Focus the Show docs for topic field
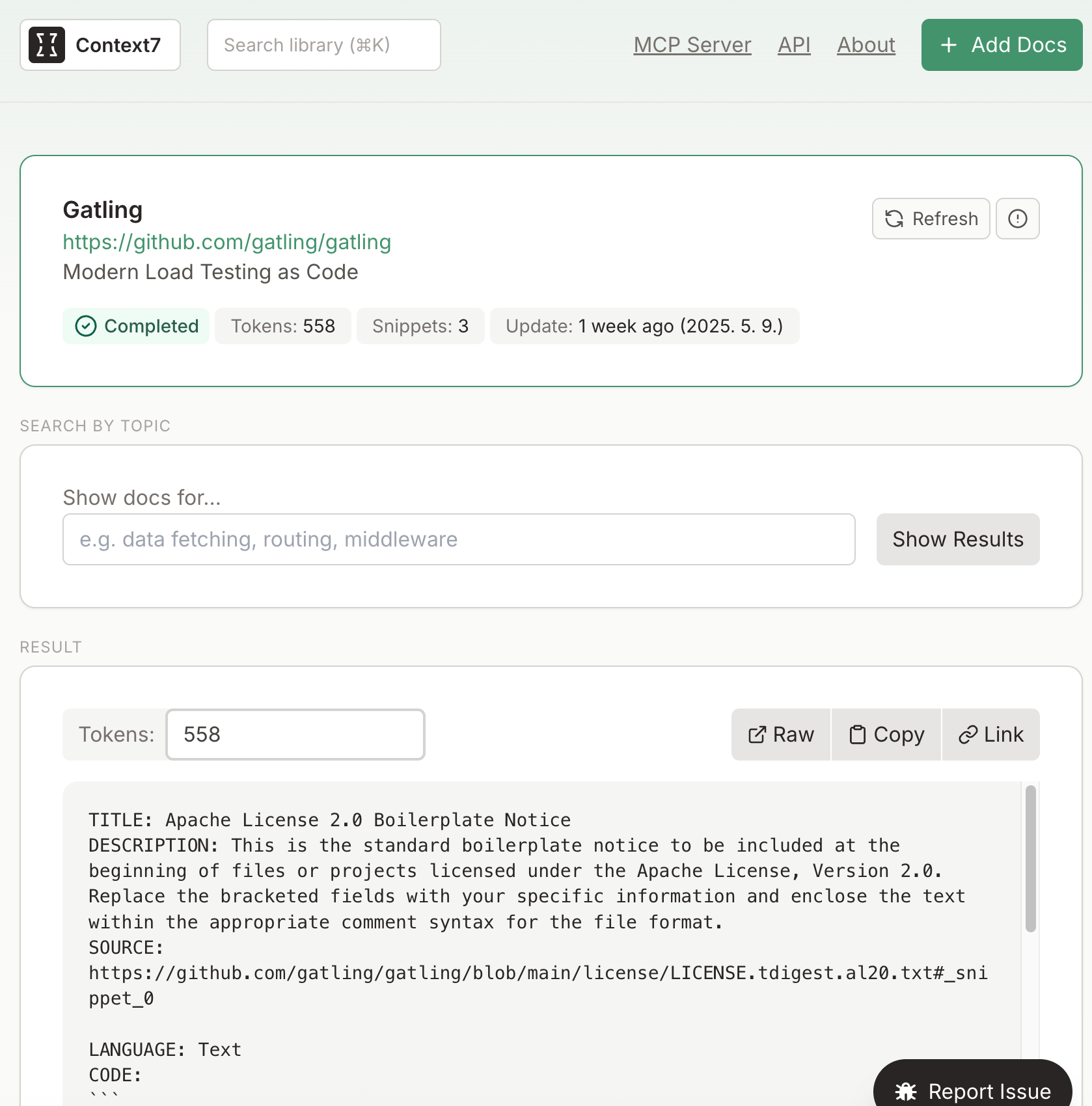 459,539
